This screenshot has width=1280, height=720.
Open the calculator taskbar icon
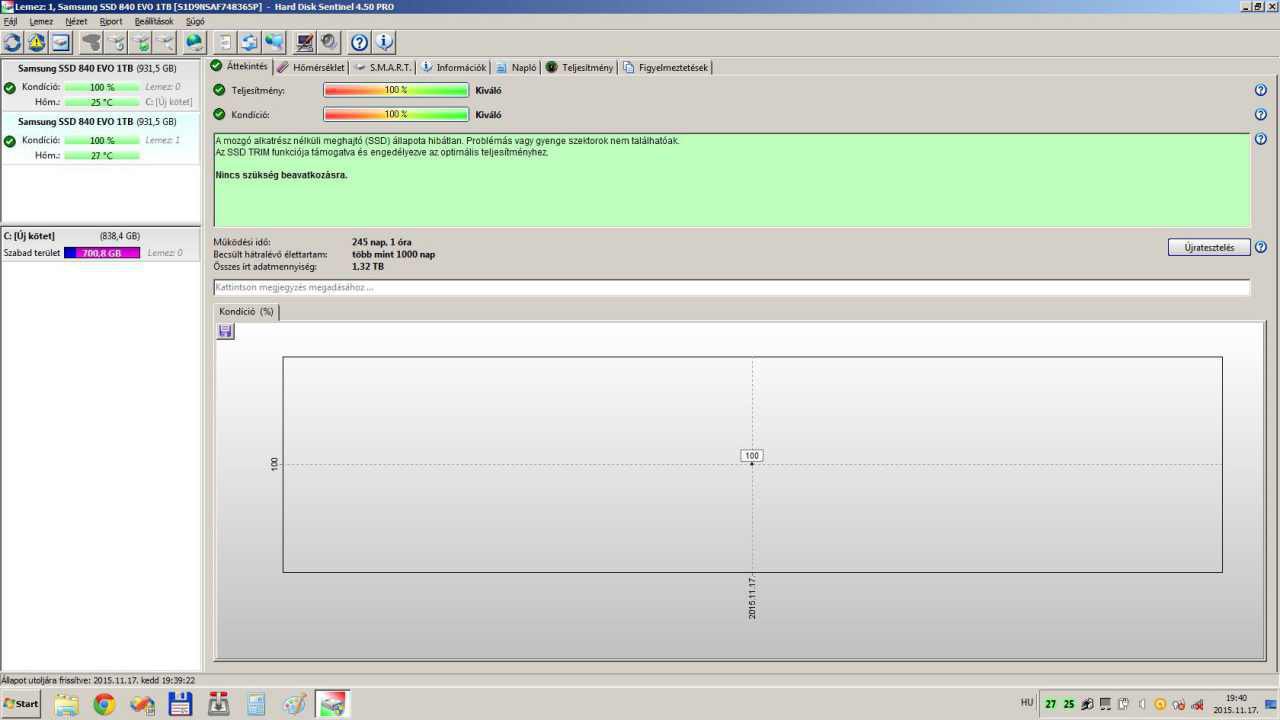[256, 704]
